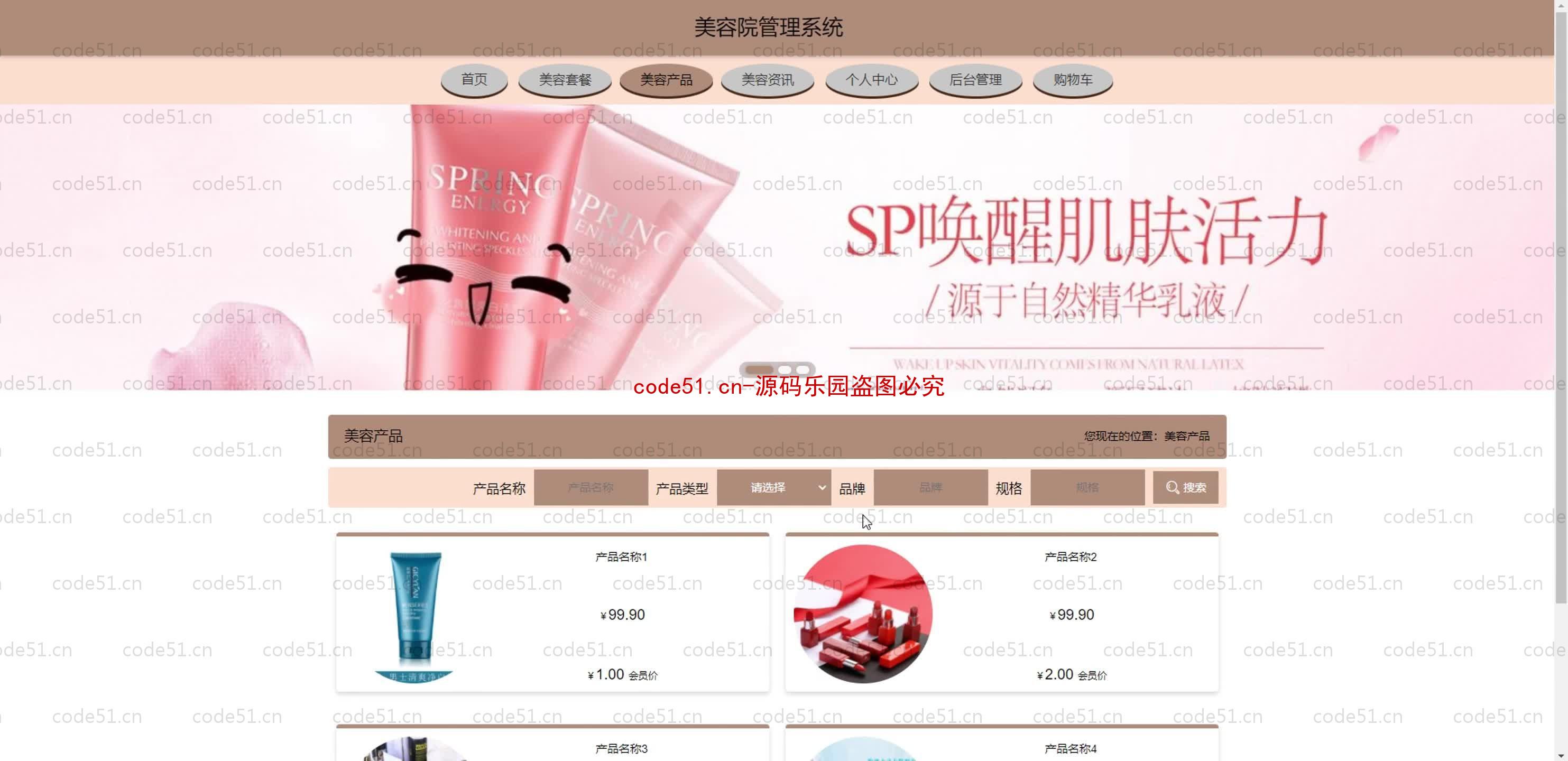The height and width of the screenshot is (761, 1568).
Task: Navigate to 个人中心 (Personal Center)
Action: (x=868, y=80)
